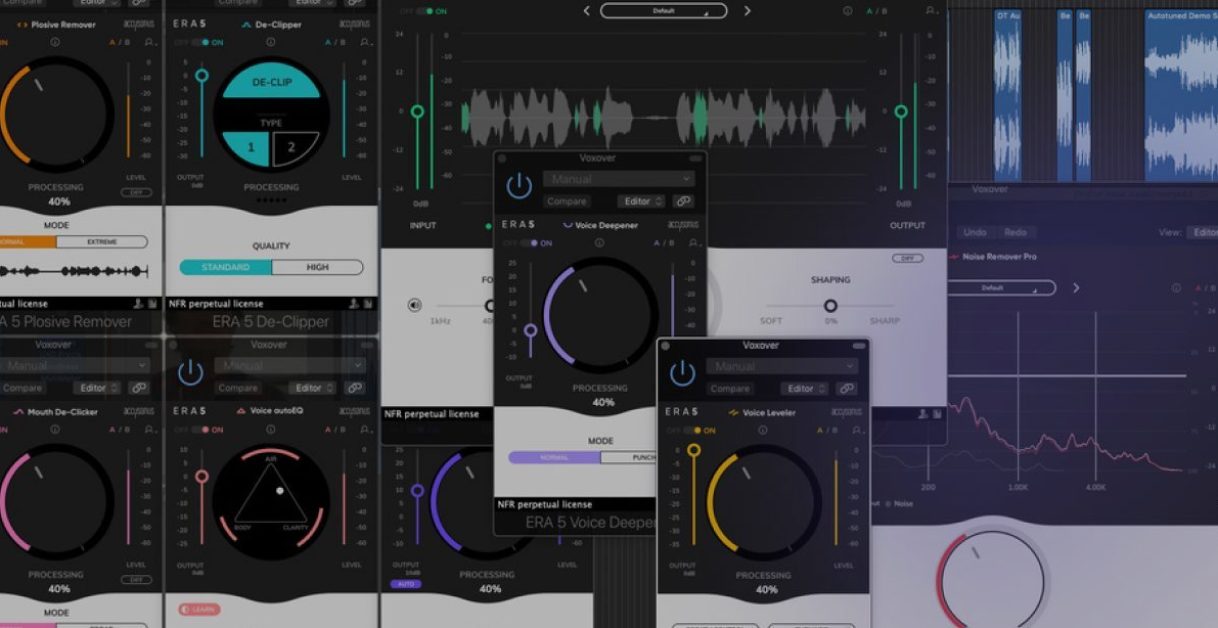Go to next preset with right chevron
Screen dimensions: 1218x628
pyautogui.click(x=747, y=11)
